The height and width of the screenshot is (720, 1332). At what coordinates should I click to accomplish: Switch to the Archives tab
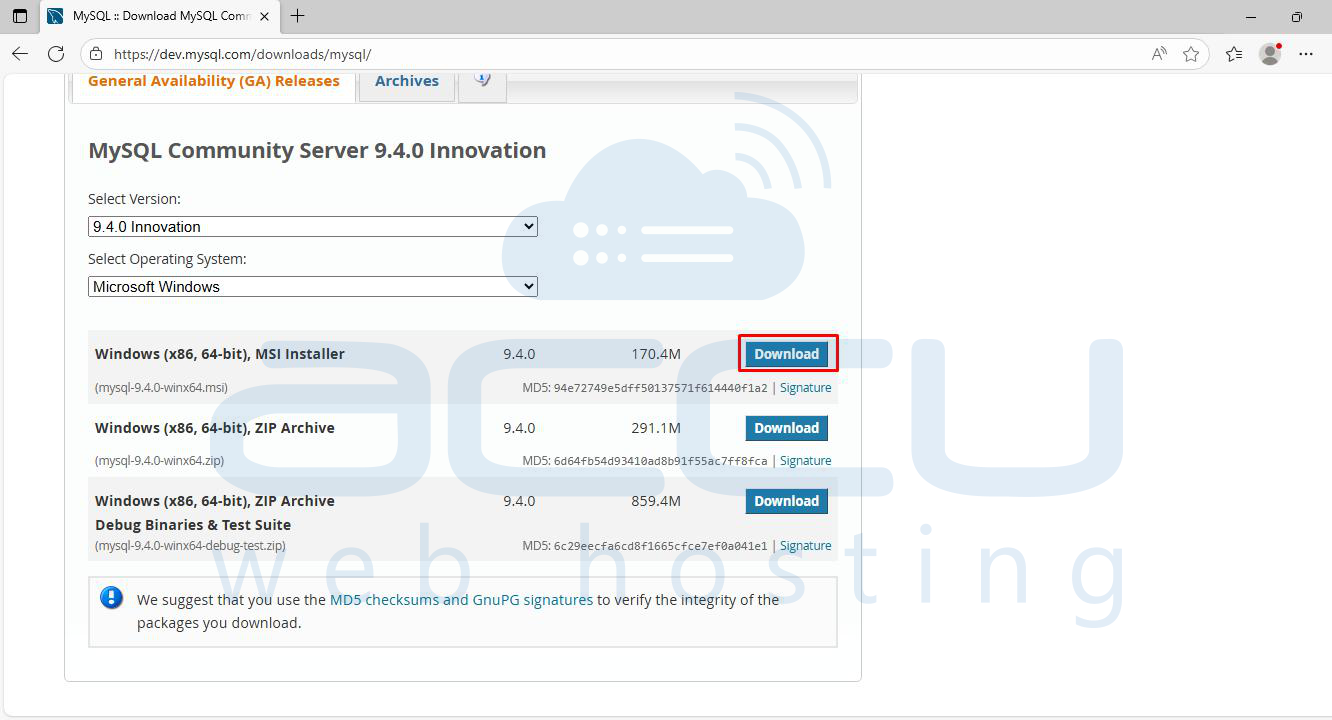click(406, 81)
